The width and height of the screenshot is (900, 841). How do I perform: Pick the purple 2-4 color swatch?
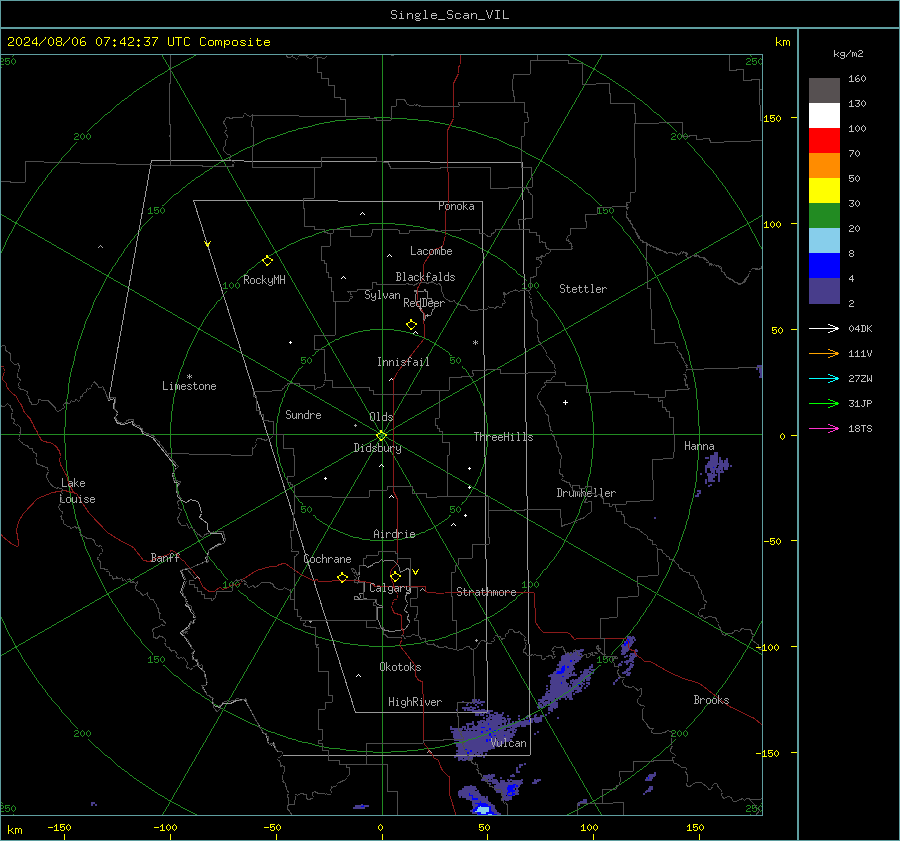coord(824,291)
